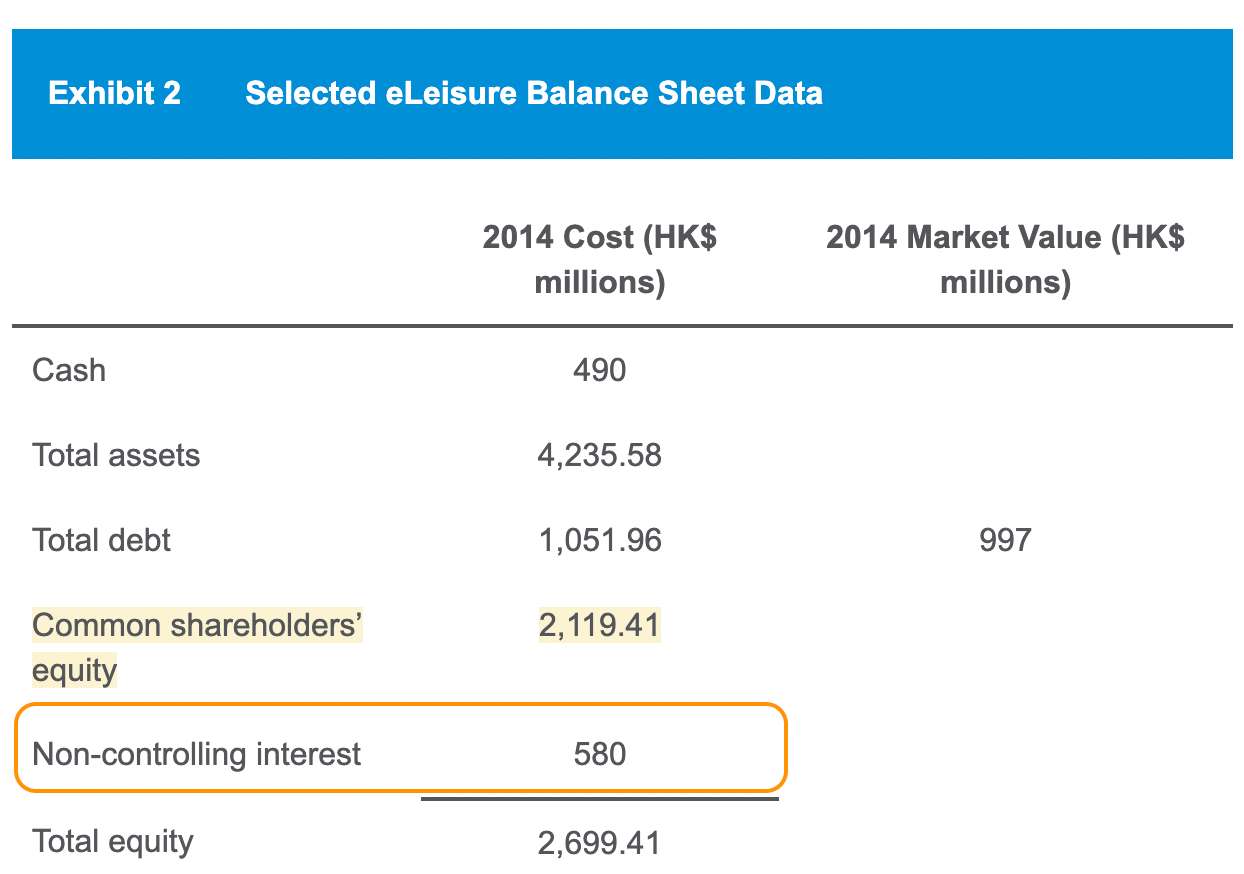The height and width of the screenshot is (874, 1244).
Task: Click the orange outline around Non-controlling interest row
Action: pyautogui.click(x=786, y=748)
